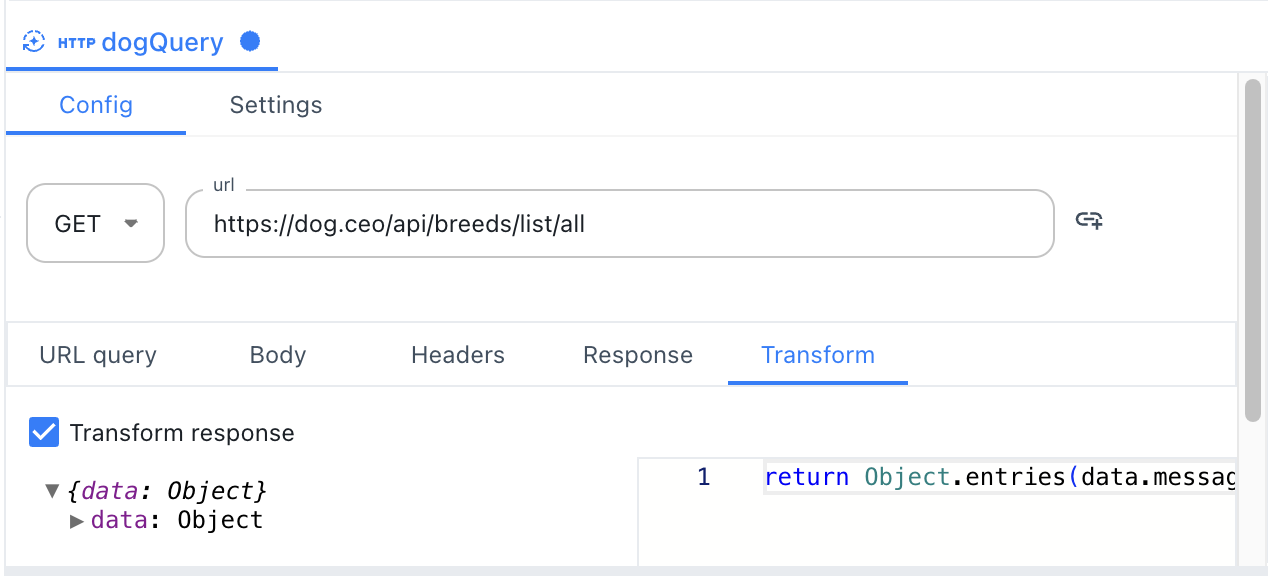This screenshot has width=1268, height=576.
Task: Click the purple data key in tree
Action: click(x=112, y=521)
